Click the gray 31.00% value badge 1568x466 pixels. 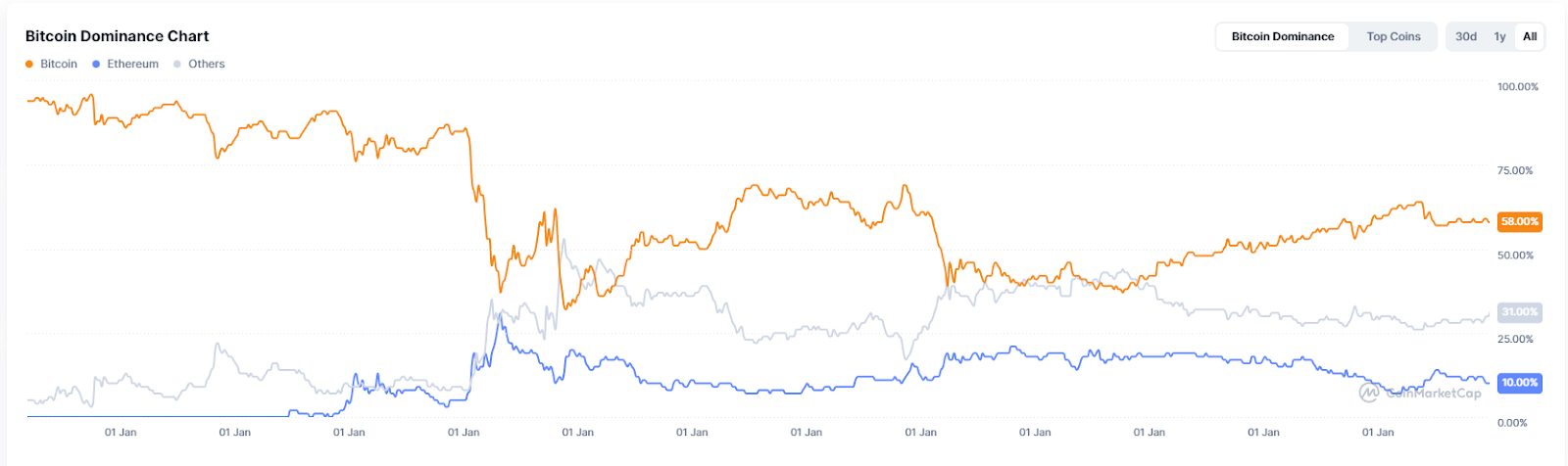click(x=1519, y=312)
